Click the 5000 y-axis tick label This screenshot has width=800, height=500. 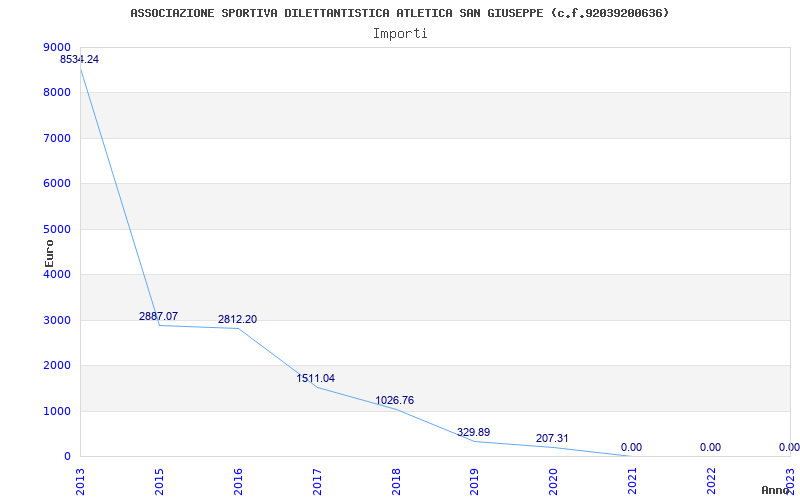pyautogui.click(x=57, y=229)
